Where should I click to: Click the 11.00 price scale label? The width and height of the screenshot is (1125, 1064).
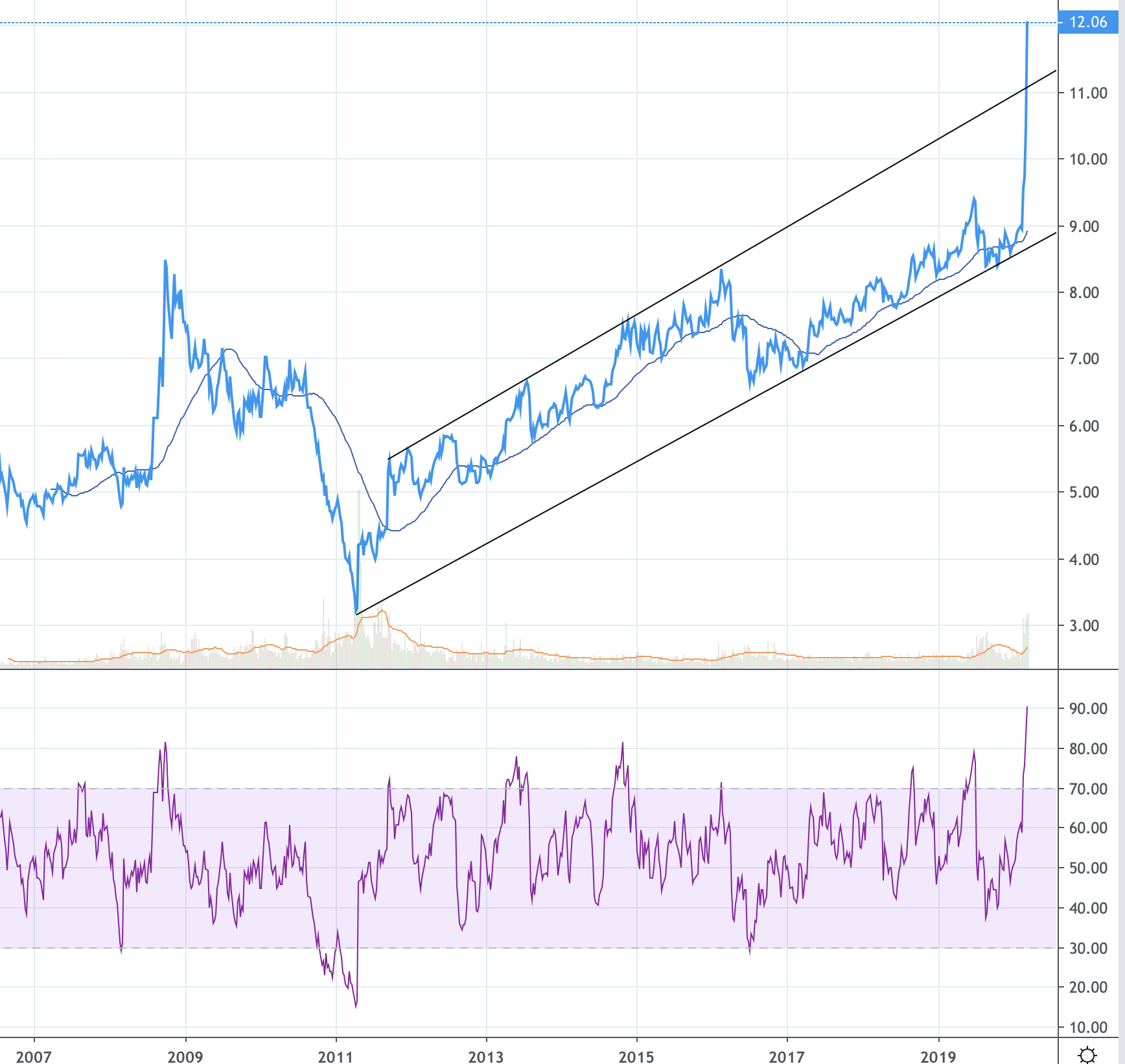coord(1088,93)
